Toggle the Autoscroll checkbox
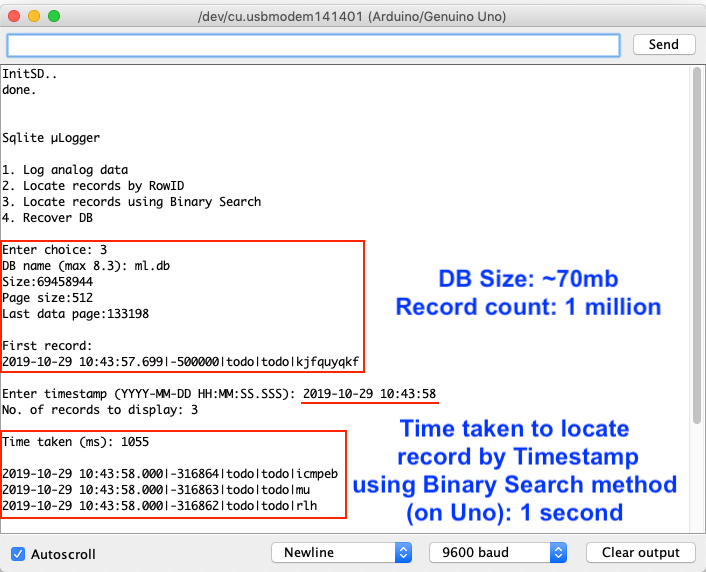 point(18,553)
